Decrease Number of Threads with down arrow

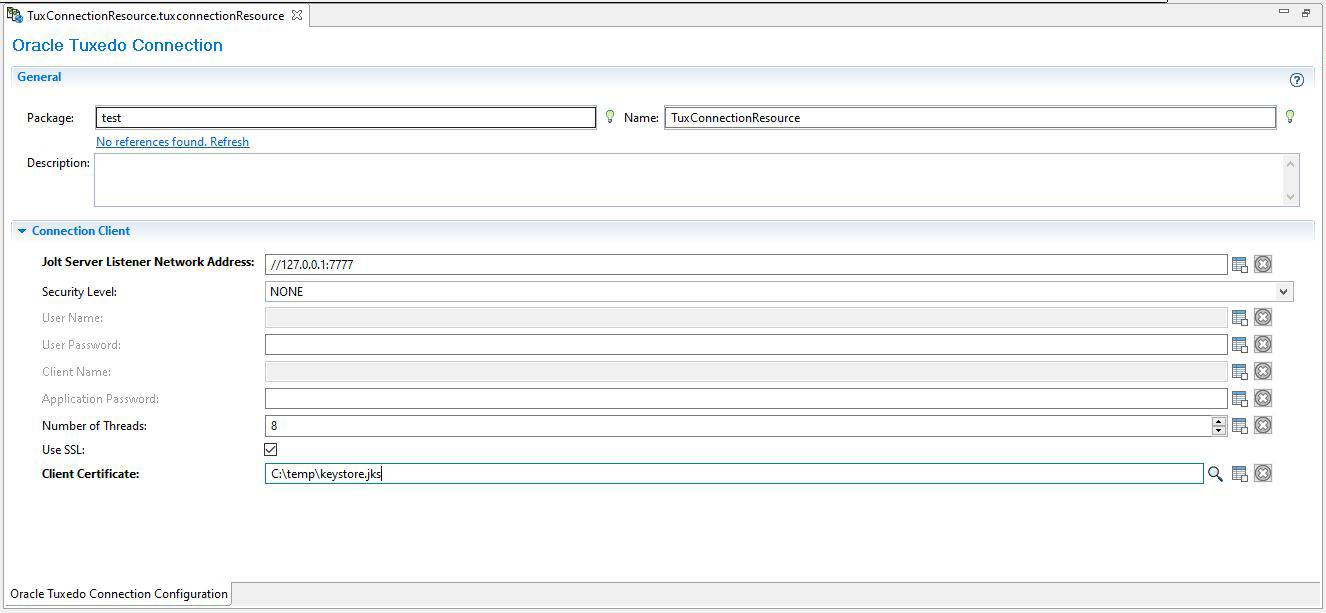click(x=1219, y=431)
